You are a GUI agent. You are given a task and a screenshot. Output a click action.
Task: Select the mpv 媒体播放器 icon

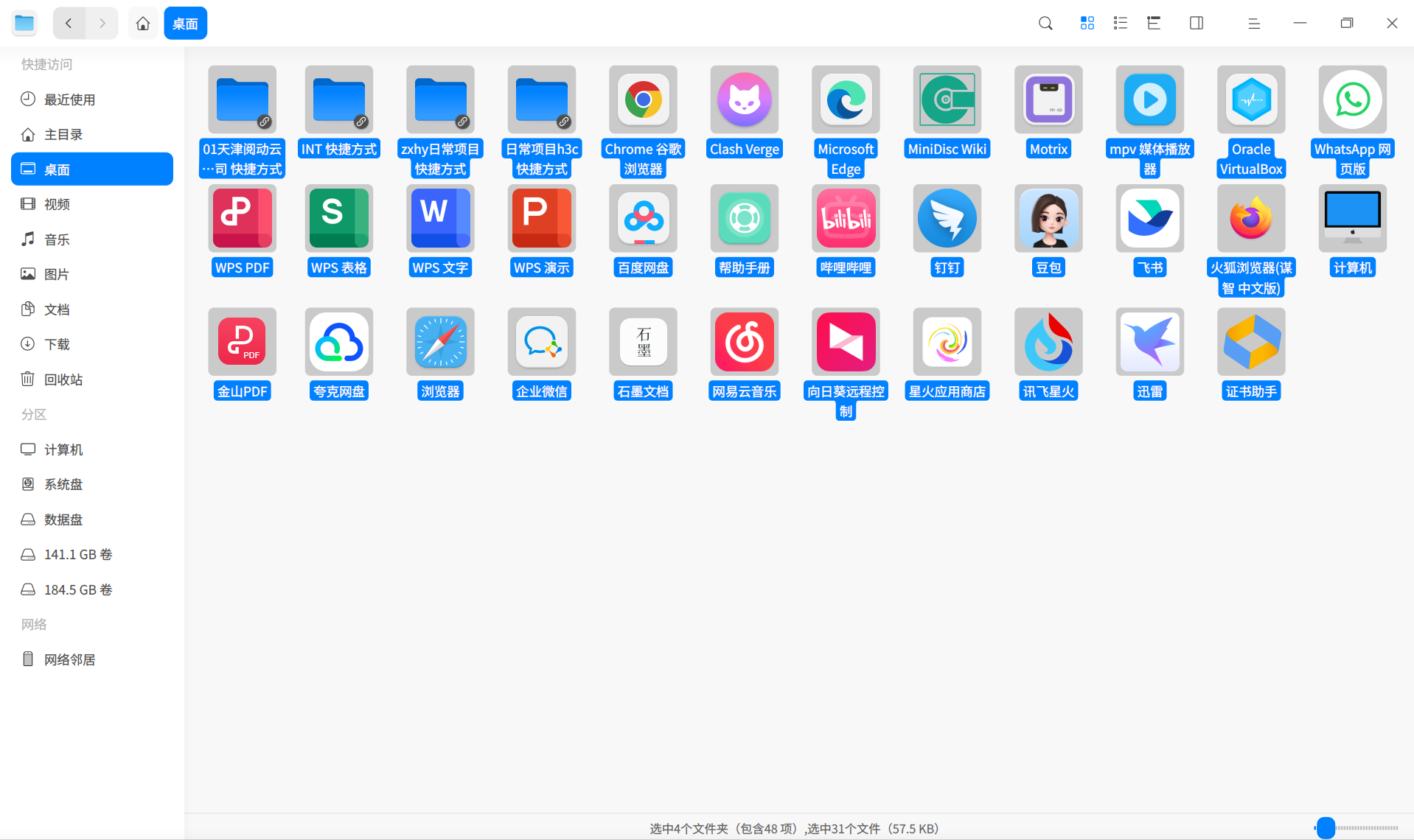tap(1150, 99)
